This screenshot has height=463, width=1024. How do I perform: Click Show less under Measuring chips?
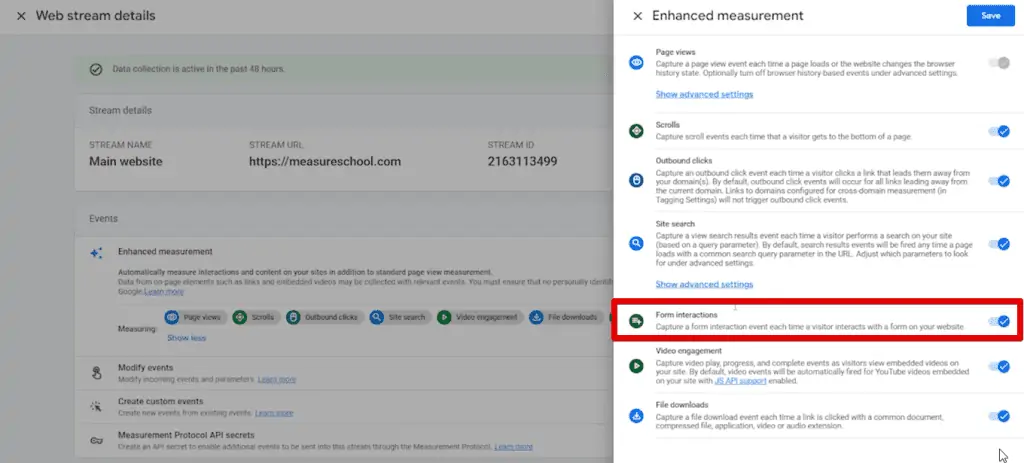tap(186, 338)
